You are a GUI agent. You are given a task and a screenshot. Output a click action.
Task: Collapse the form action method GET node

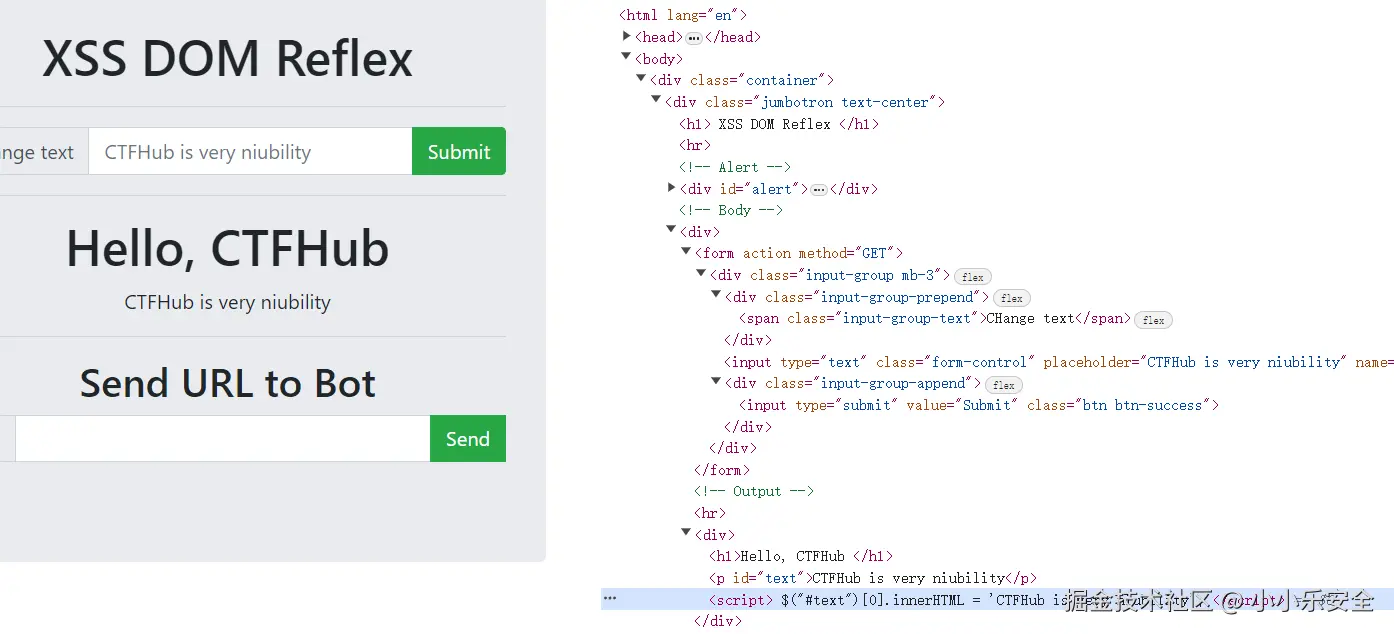[x=686, y=252]
